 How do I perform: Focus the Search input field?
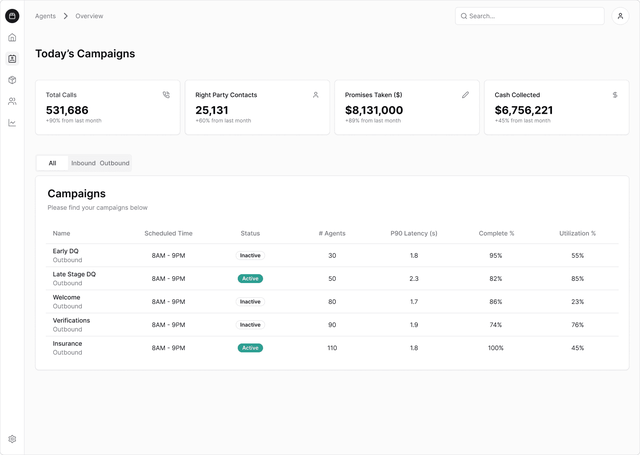tap(529, 16)
